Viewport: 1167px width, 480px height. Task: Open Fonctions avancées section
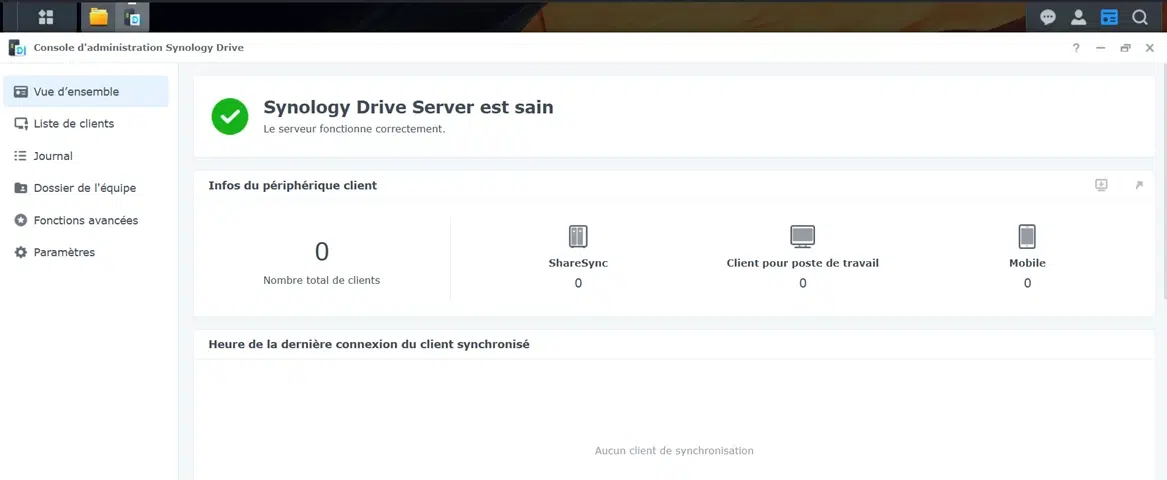(86, 220)
